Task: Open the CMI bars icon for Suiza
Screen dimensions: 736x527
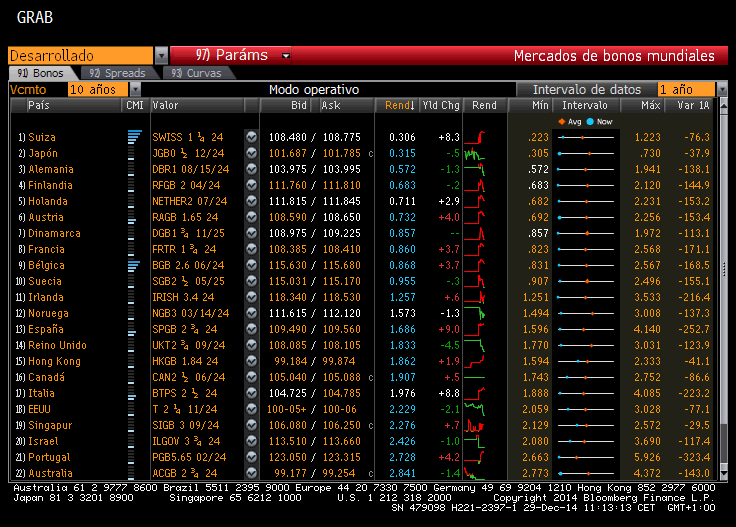Action: click(x=134, y=137)
